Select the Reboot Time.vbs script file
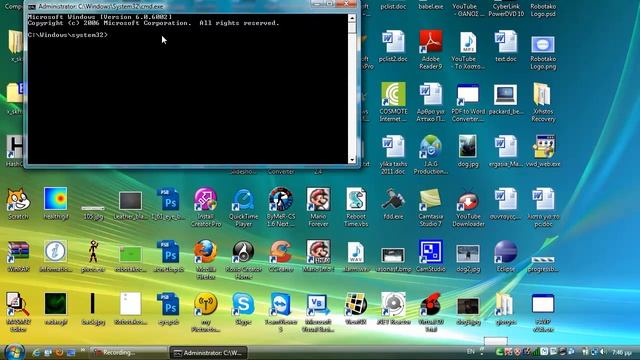This screenshot has width=640, height=360. [356, 207]
